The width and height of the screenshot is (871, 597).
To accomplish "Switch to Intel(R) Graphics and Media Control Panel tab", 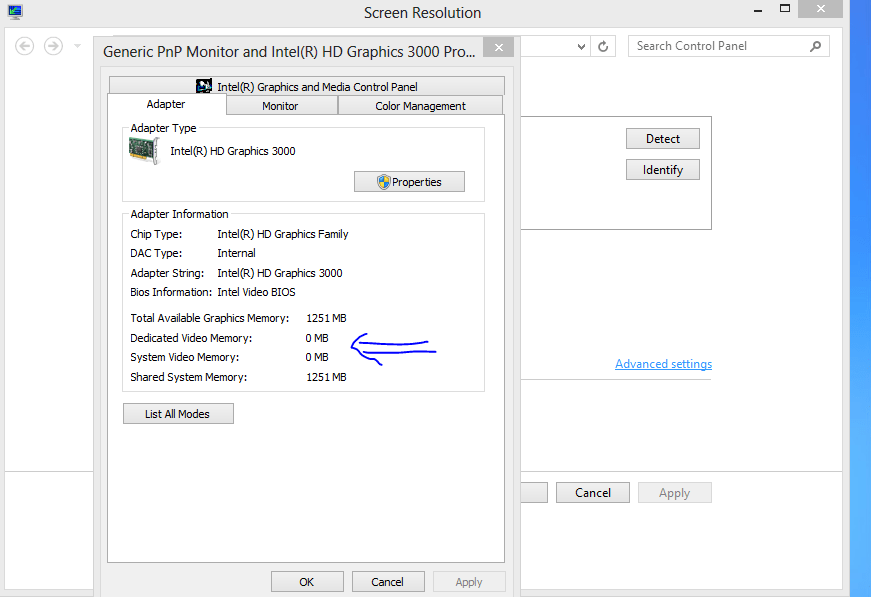I will pos(307,86).
